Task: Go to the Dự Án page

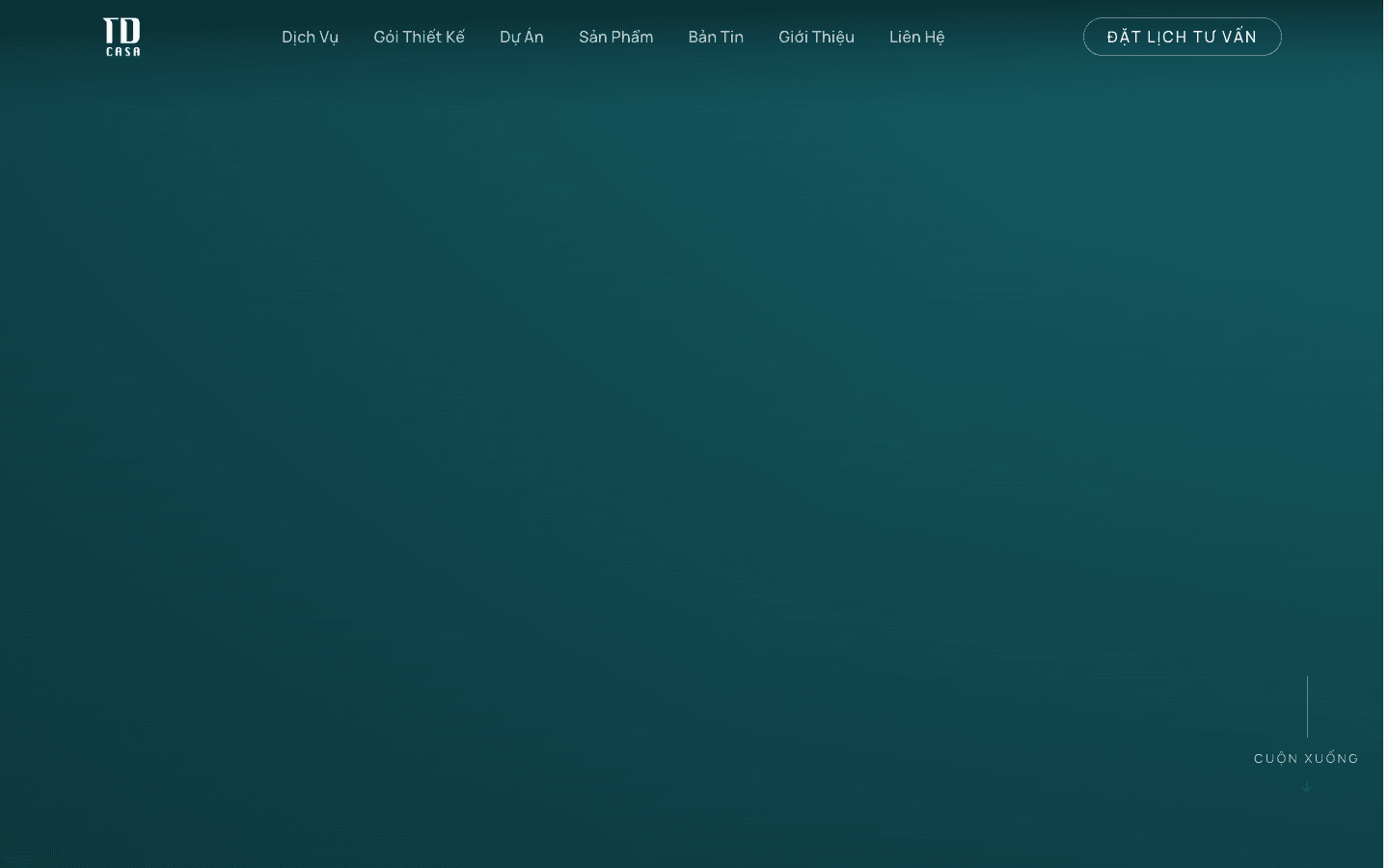Action: coord(522,37)
